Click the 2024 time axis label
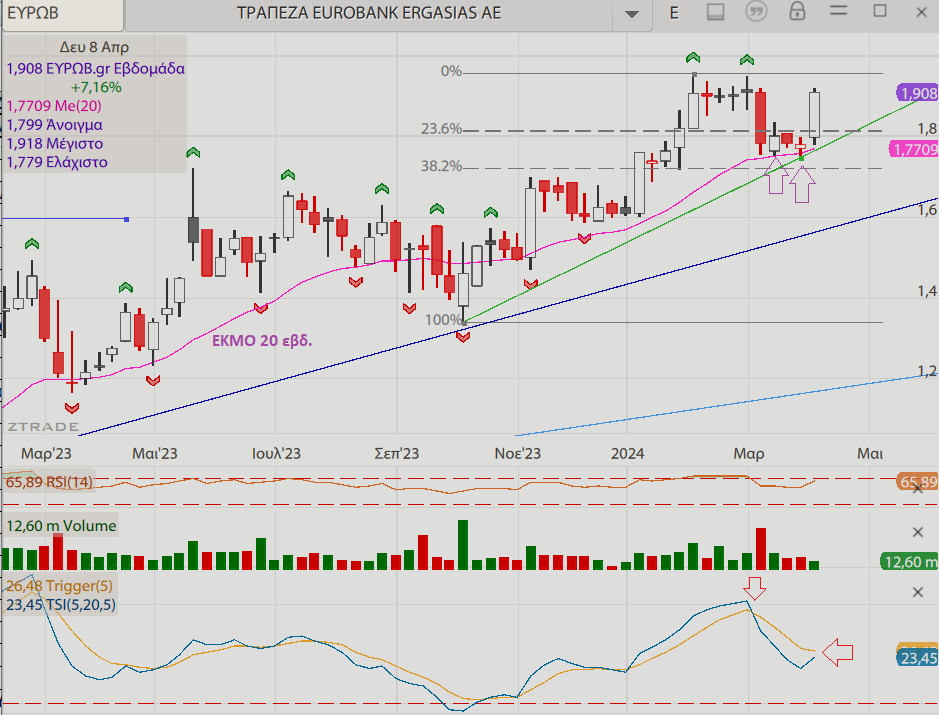939x715 pixels. (628, 453)
